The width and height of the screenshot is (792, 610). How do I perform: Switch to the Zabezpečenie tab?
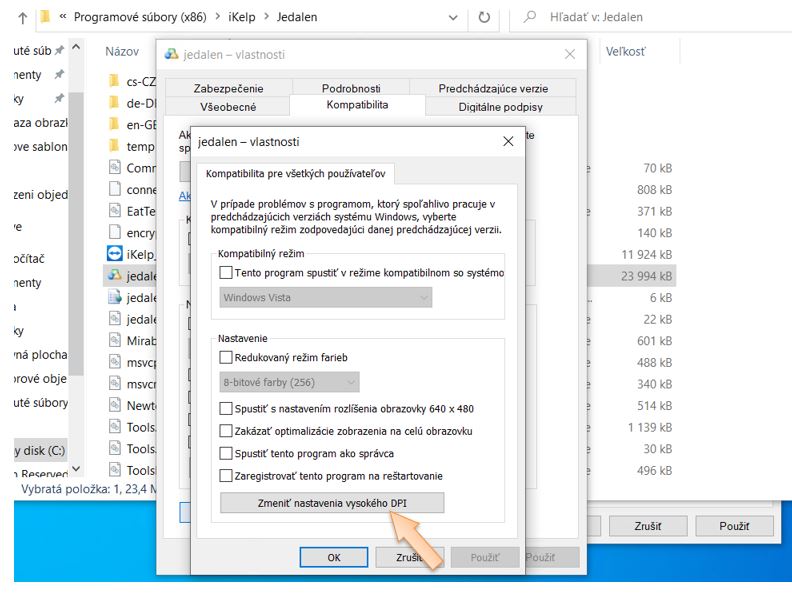(x=228, y=88)
